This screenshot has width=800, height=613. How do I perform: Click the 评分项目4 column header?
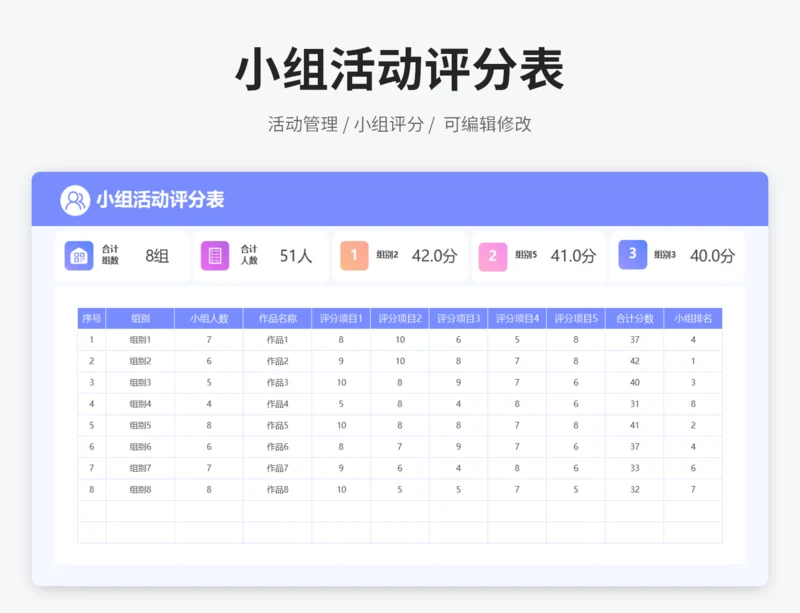pyautogui.click(x=517, y=318)
